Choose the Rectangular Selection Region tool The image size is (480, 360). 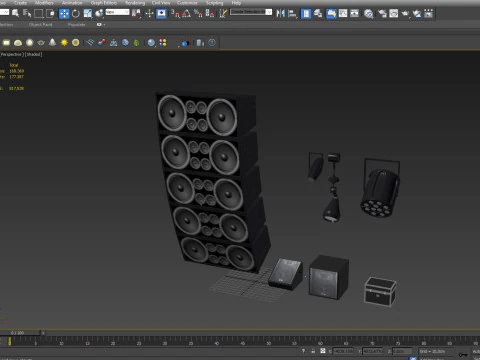(x=39, y=13)
